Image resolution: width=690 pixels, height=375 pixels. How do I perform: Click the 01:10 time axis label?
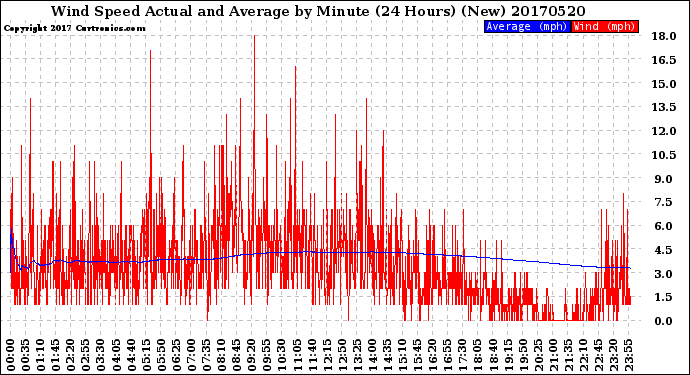pyautogui.click(x=40, y=355)
